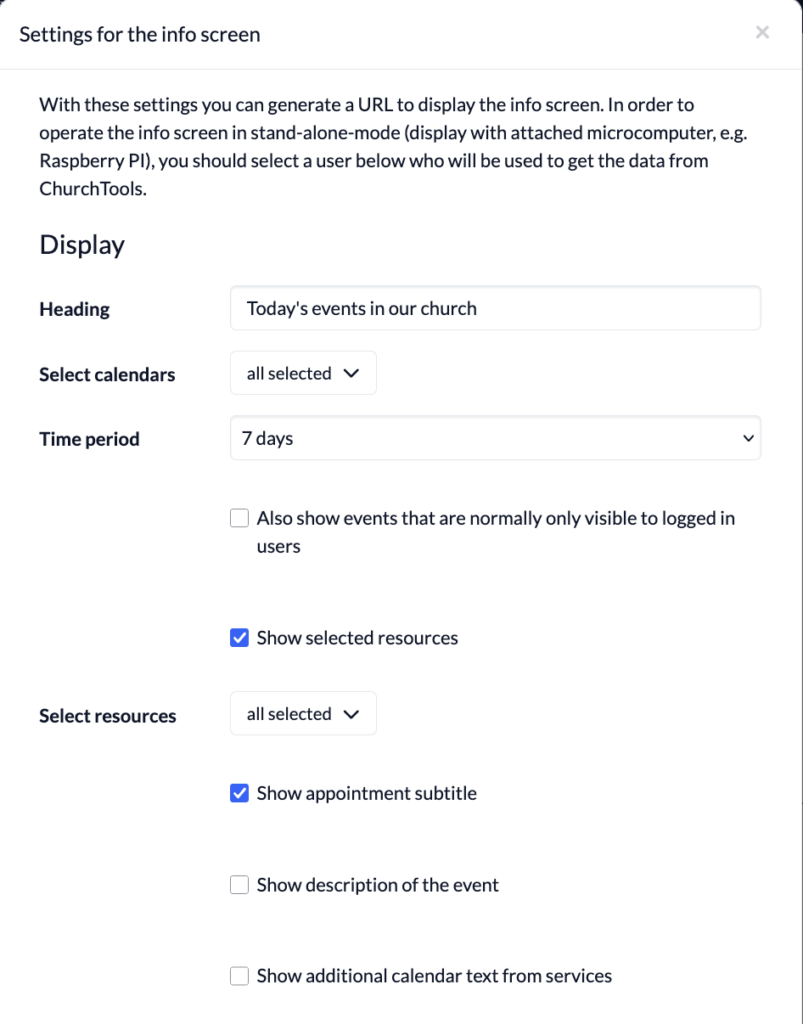This screenshot has width=803, height=1024.
Task: Open the Time period 7 days dropdown
Action: tap(495, 439)
